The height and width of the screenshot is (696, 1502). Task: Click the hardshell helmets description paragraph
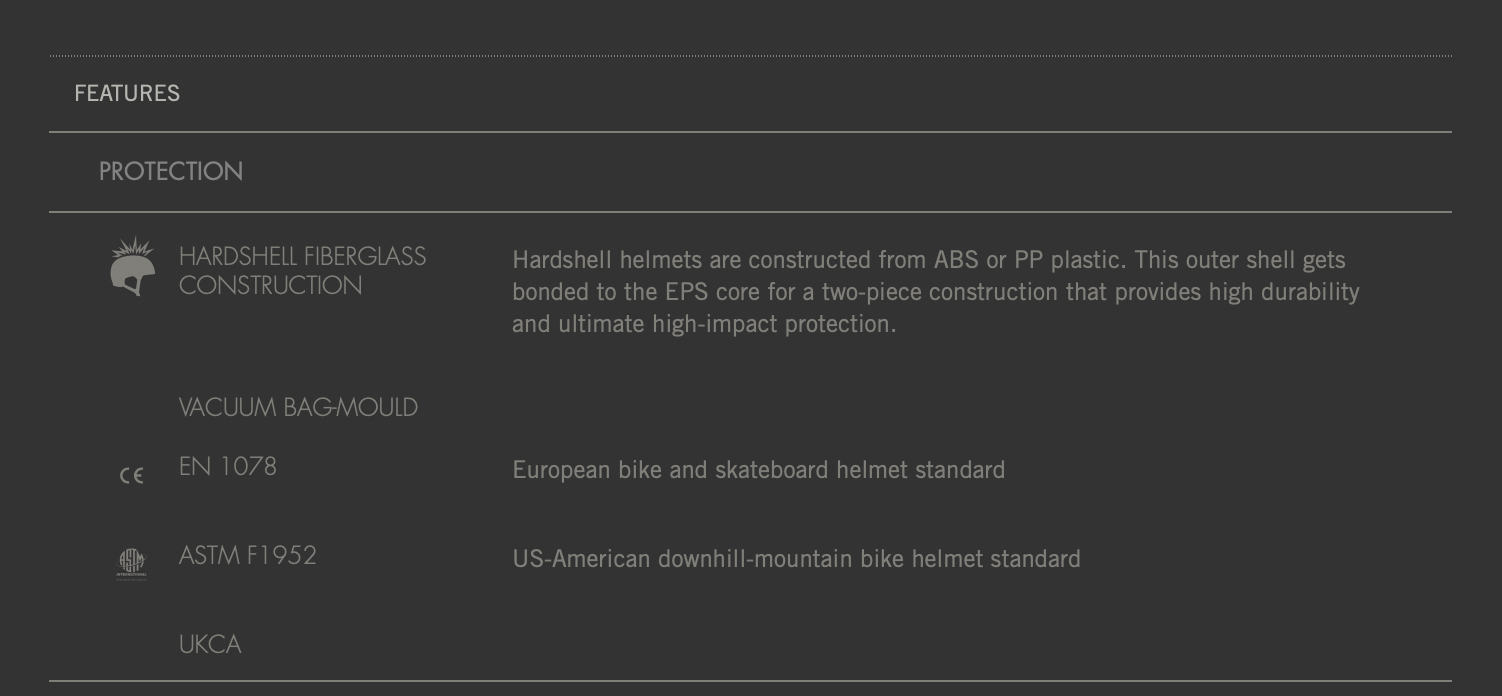[936, 292]
